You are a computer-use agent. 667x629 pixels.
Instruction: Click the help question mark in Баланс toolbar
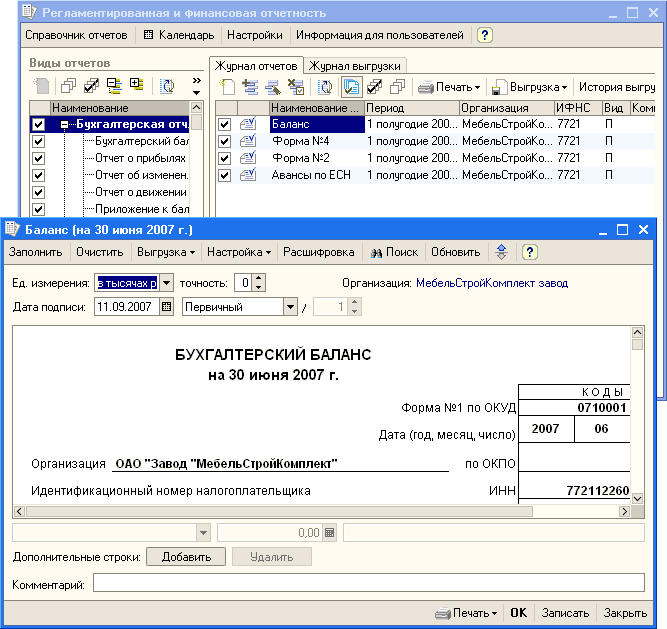click(x=530, y=253)
